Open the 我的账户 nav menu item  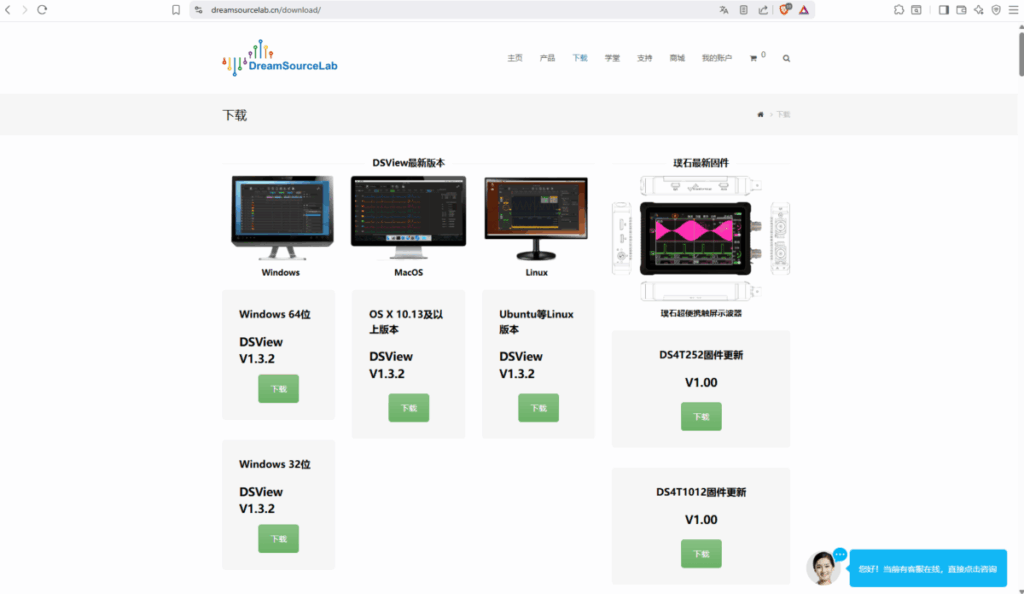tap(716, 58)
